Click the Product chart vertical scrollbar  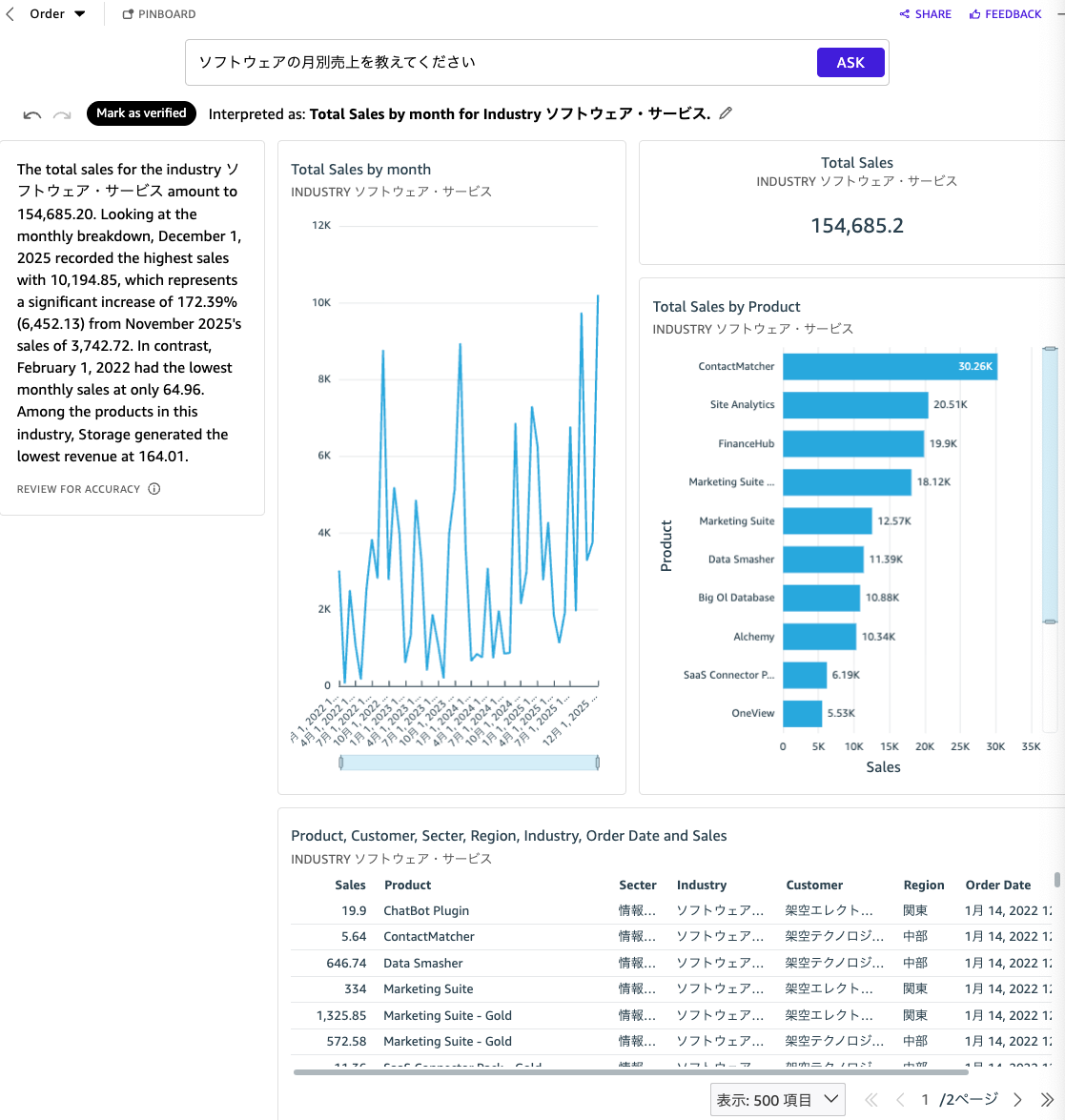point(1051,486)
